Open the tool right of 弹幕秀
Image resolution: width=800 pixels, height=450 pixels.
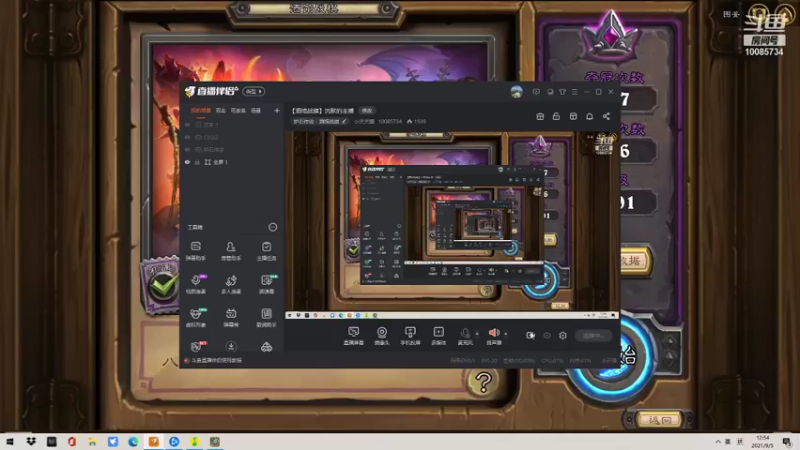[266, 317]
